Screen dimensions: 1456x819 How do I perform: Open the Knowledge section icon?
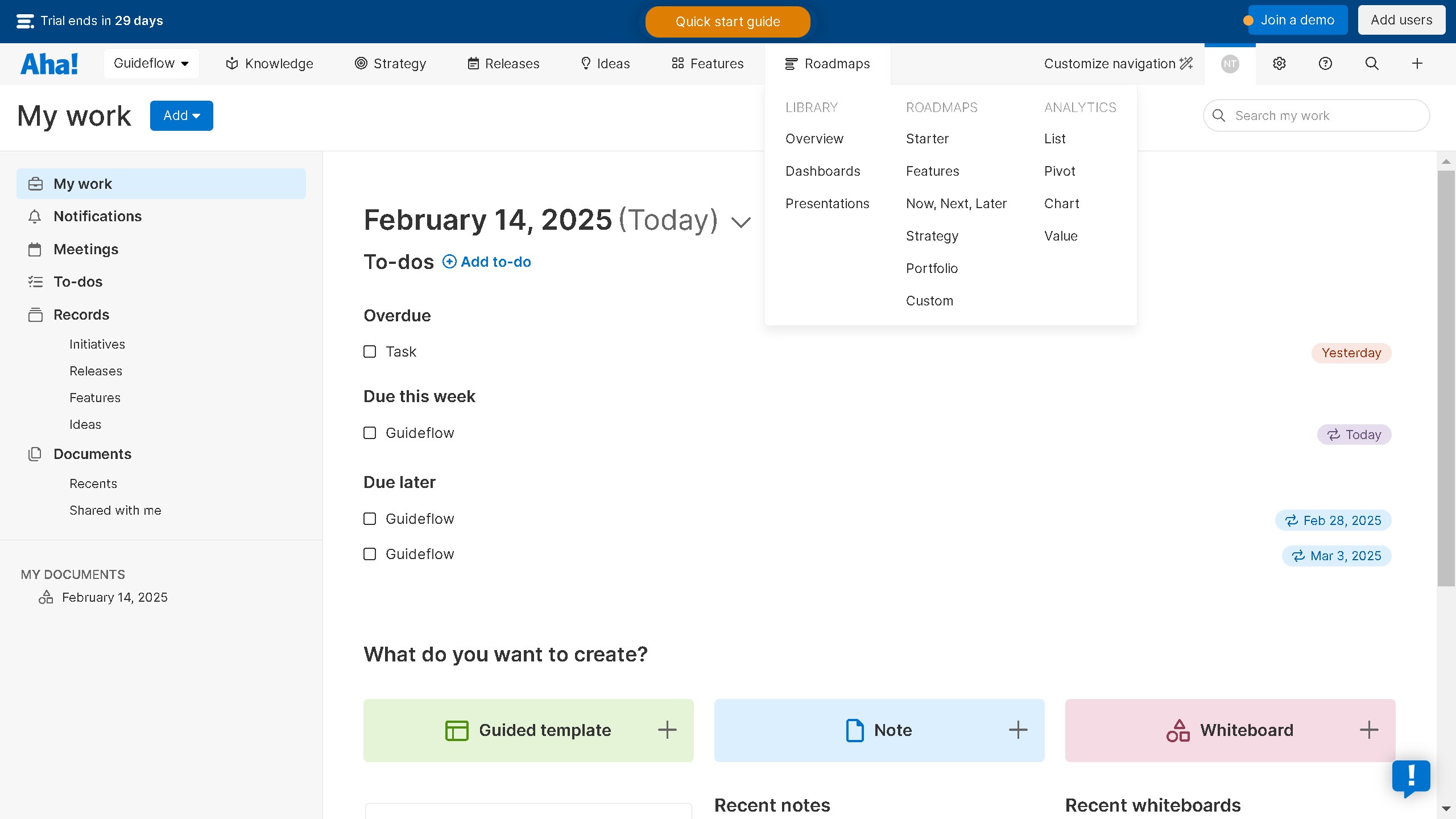[x=231, y=63]
